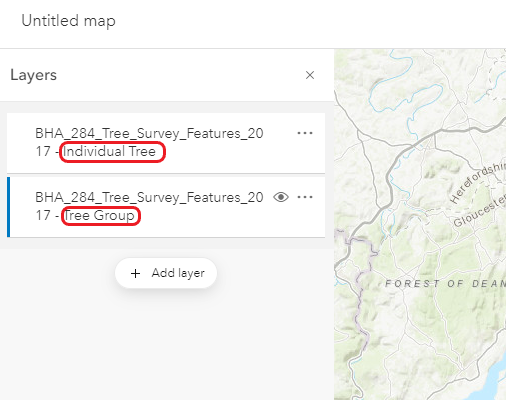The image size is (506, 400).
Task: Click the Forest of Dean map label
Action: pos(445,284)
